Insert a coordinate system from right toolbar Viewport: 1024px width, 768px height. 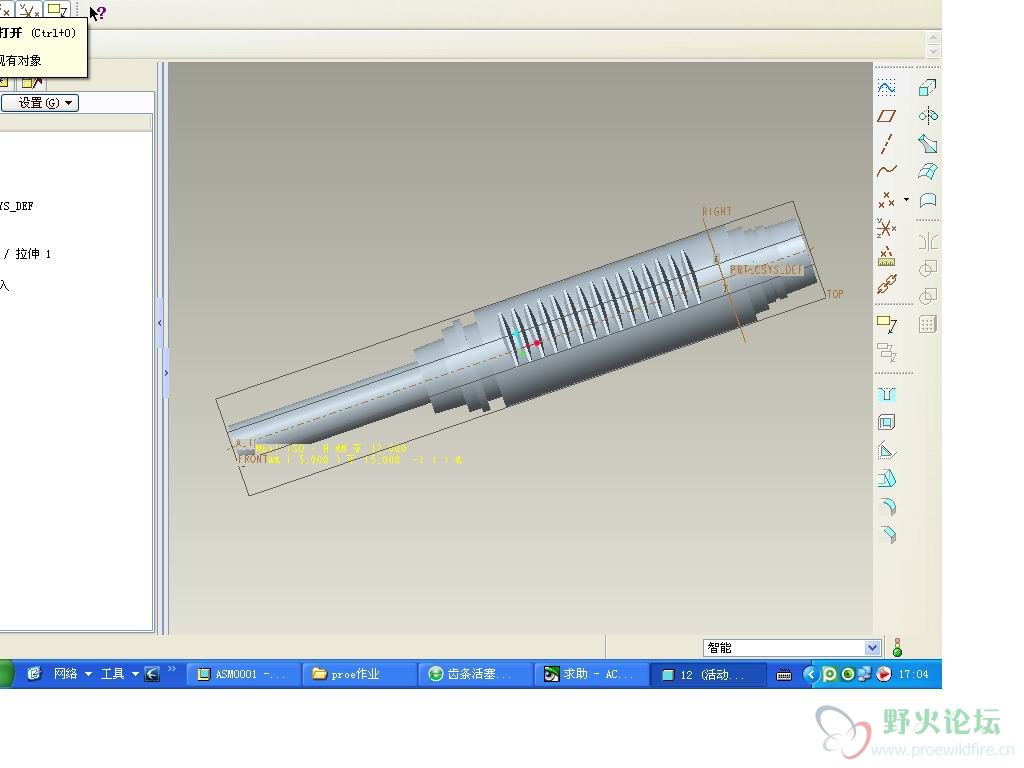point(886,228)
